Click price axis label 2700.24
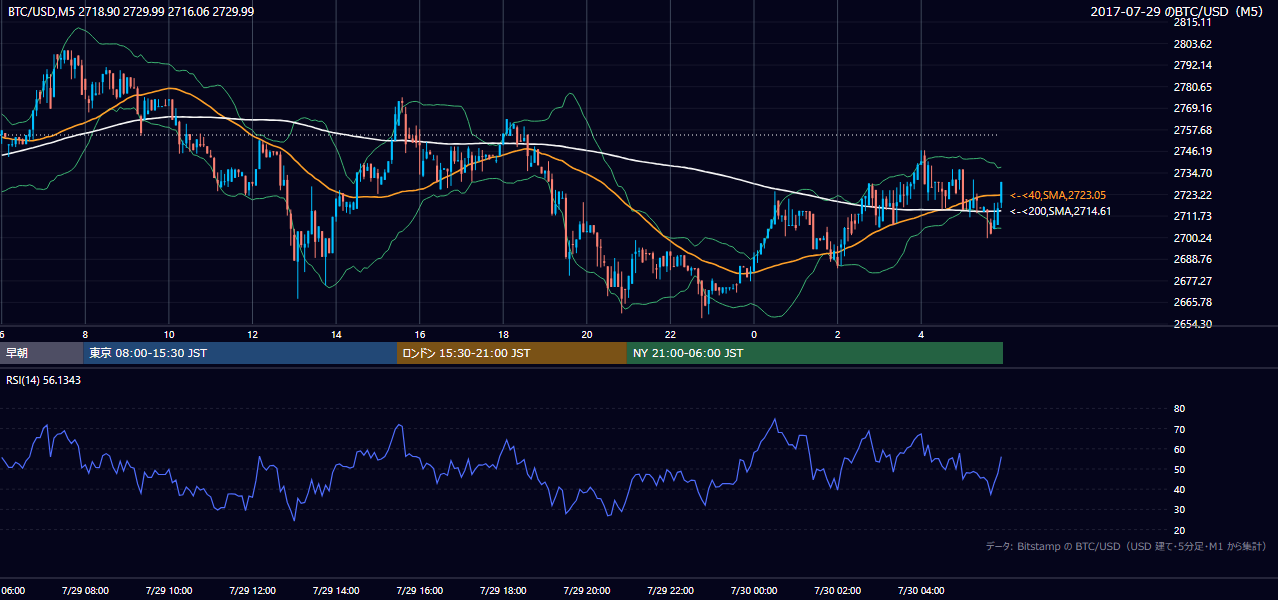 [x=1192, y=238]
